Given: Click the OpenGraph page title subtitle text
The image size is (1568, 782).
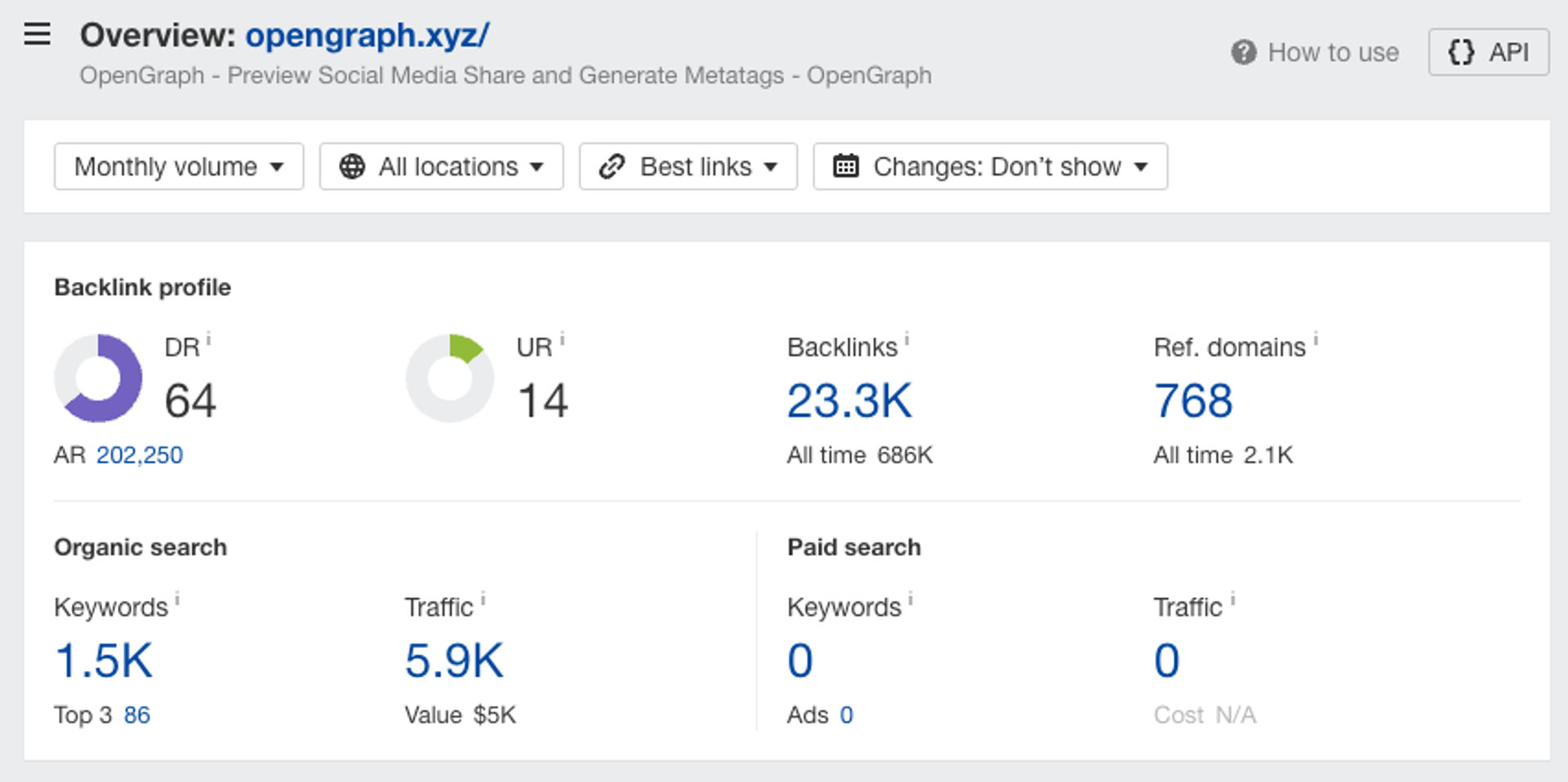Looking at the screenshot, I should pyautogui.click(x=506, y=75).
